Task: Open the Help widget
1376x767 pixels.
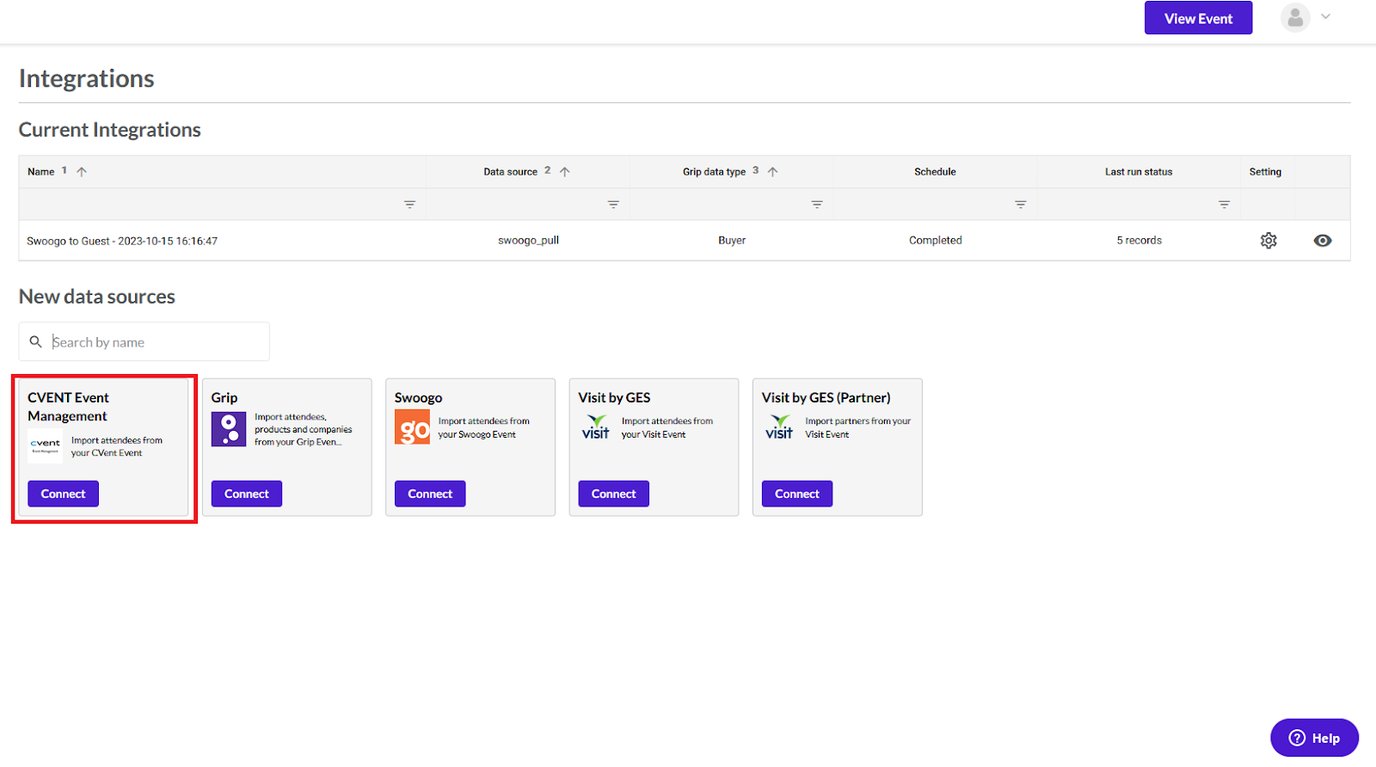Action: tap(1314, 737)
